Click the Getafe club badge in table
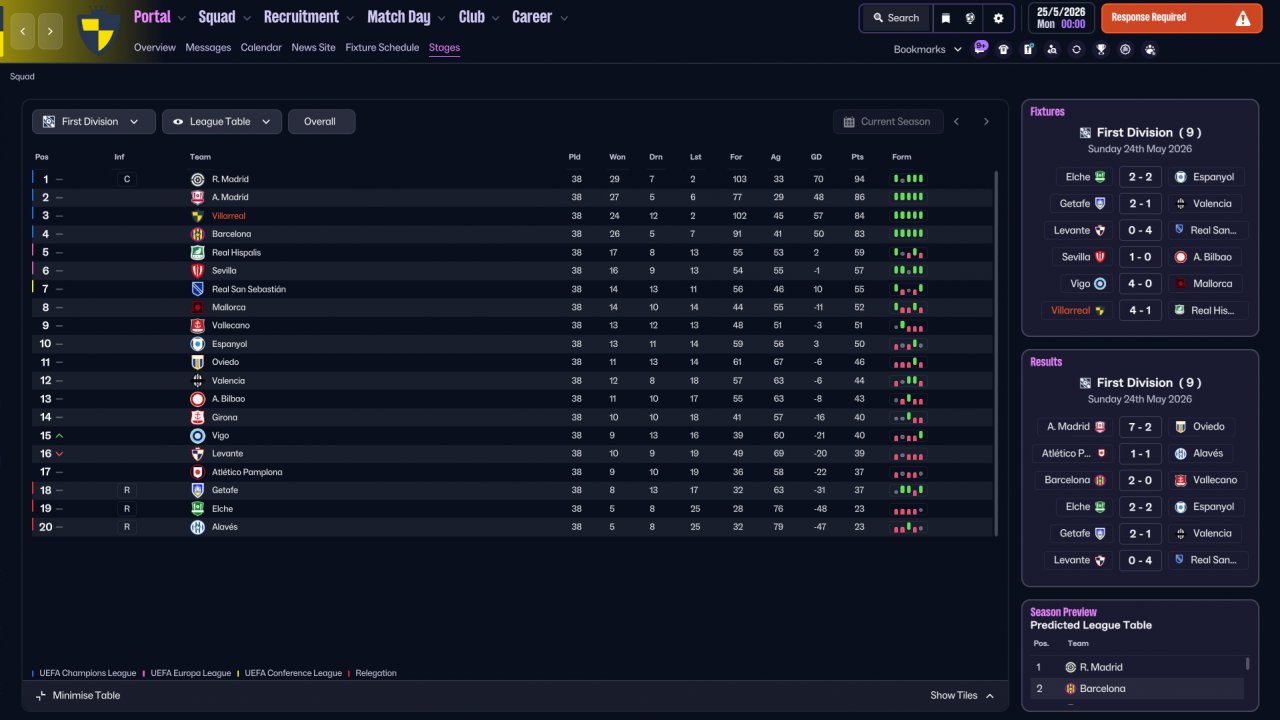The height and width of the screenshot is (720, 1280). coord(197,490)
